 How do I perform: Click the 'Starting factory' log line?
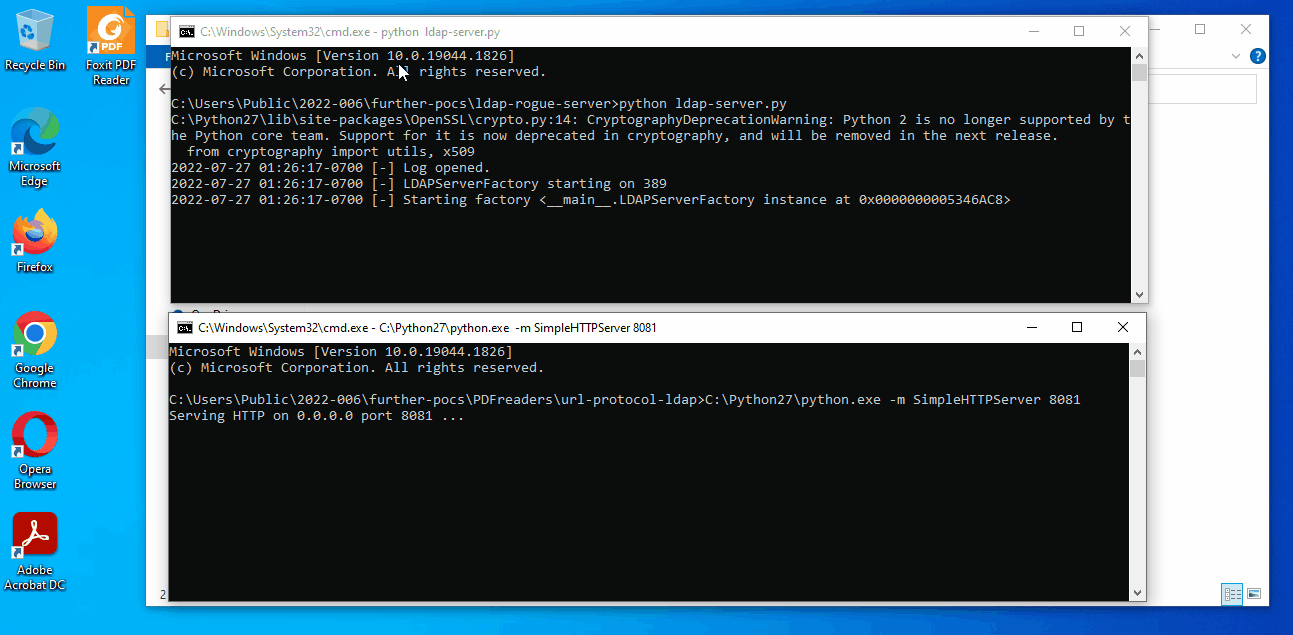[591, 200]
